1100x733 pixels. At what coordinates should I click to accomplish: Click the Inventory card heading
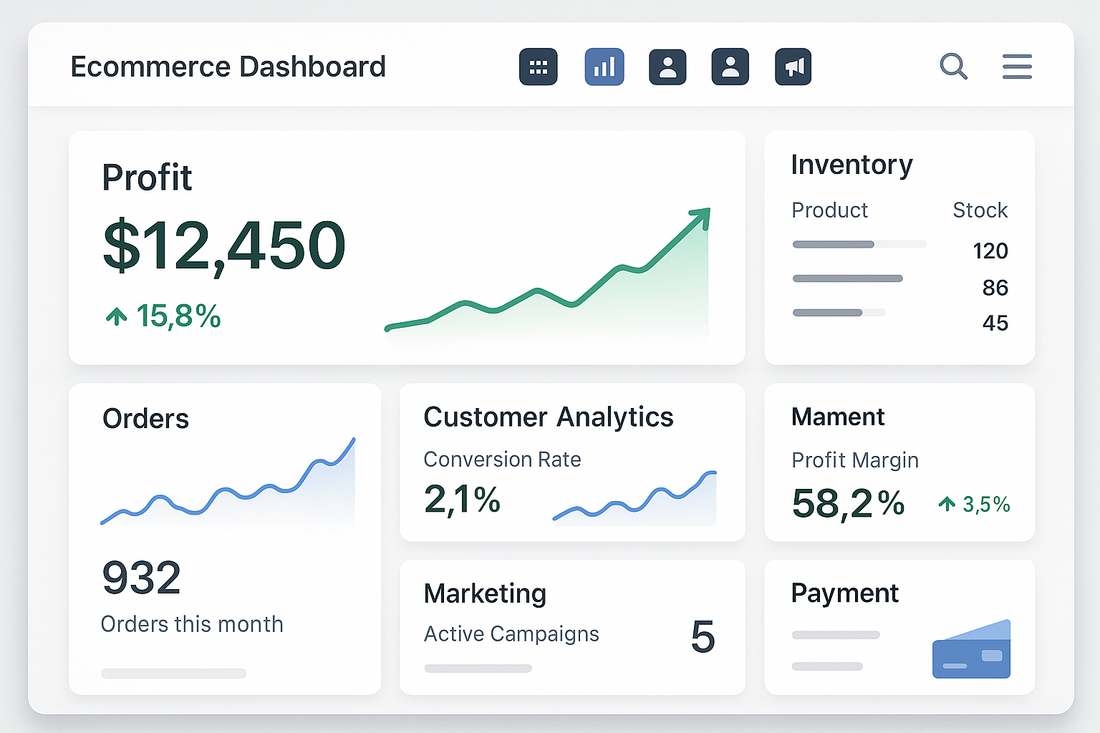[x=852, y=165]
